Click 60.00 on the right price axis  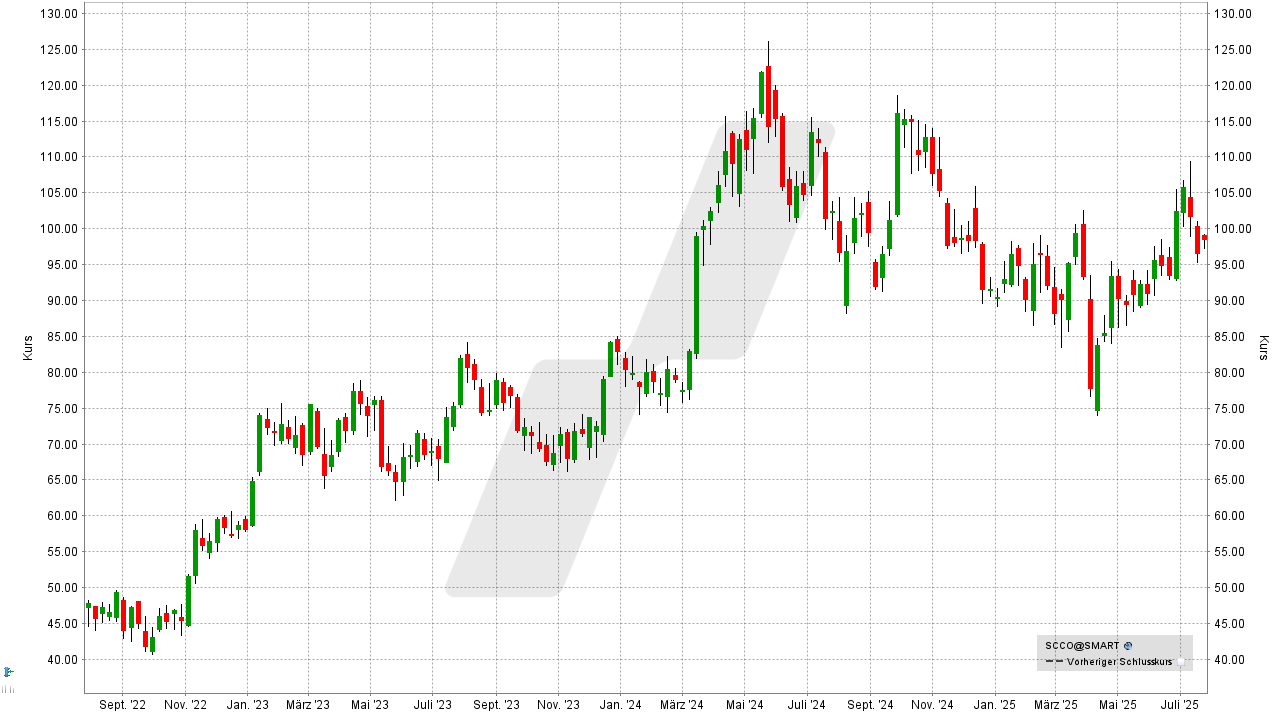[1228, 516]
